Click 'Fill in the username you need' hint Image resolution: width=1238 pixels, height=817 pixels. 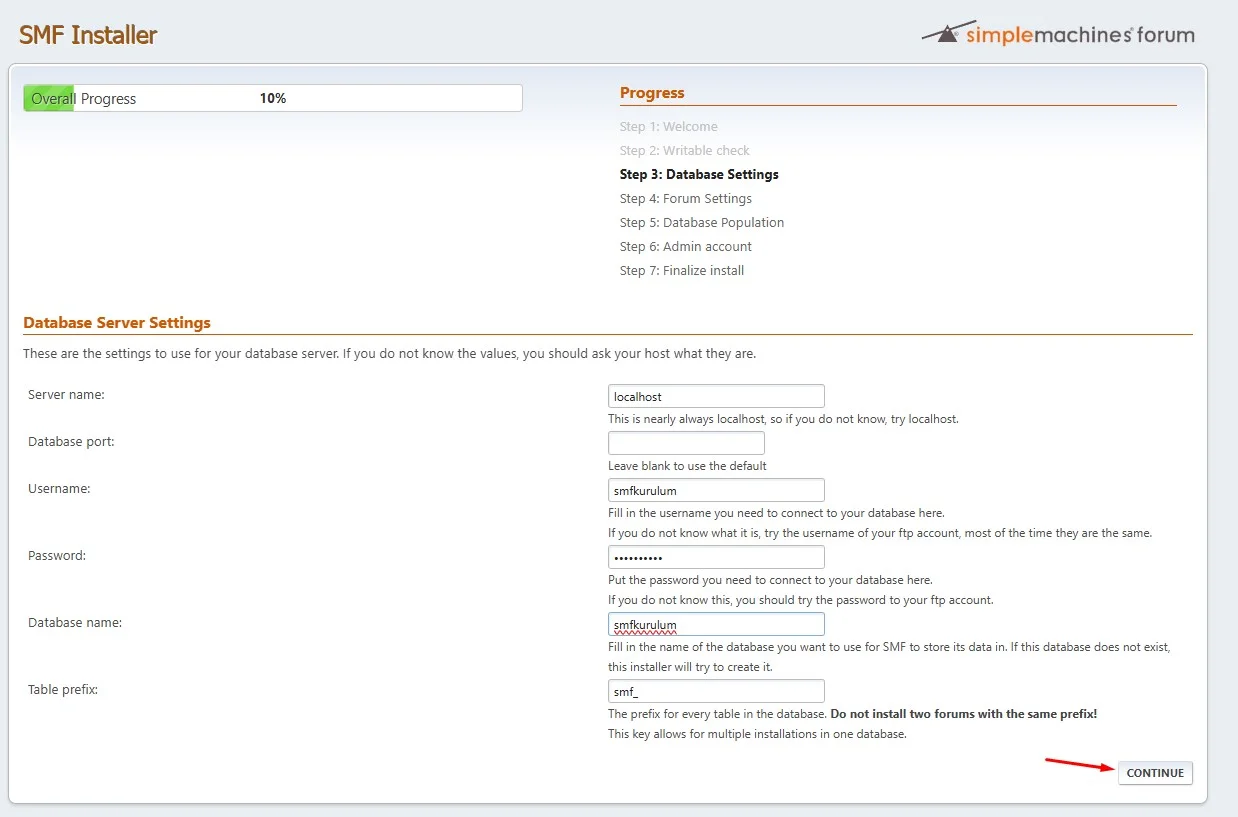coord(776,513)
